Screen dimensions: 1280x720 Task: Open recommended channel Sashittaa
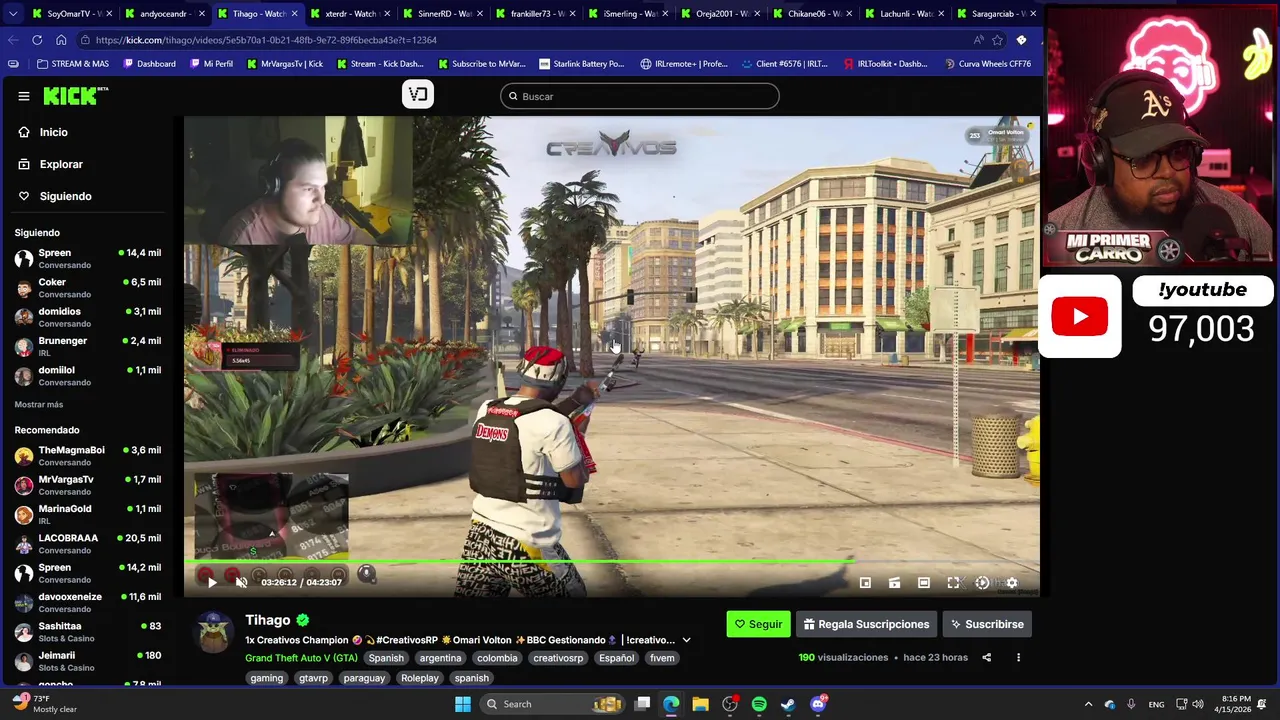[x=88, y=631]
